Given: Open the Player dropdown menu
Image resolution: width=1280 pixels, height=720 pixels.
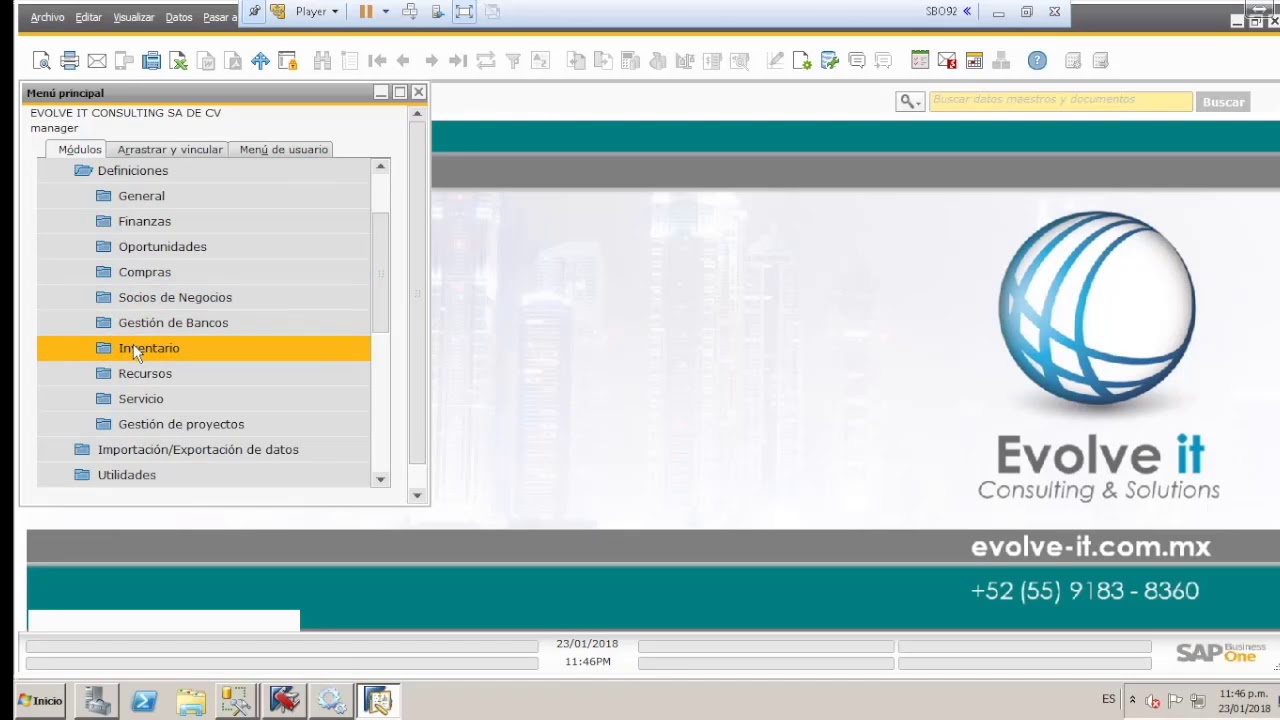Looking at the screenshot, I should [x=317, y=12].
